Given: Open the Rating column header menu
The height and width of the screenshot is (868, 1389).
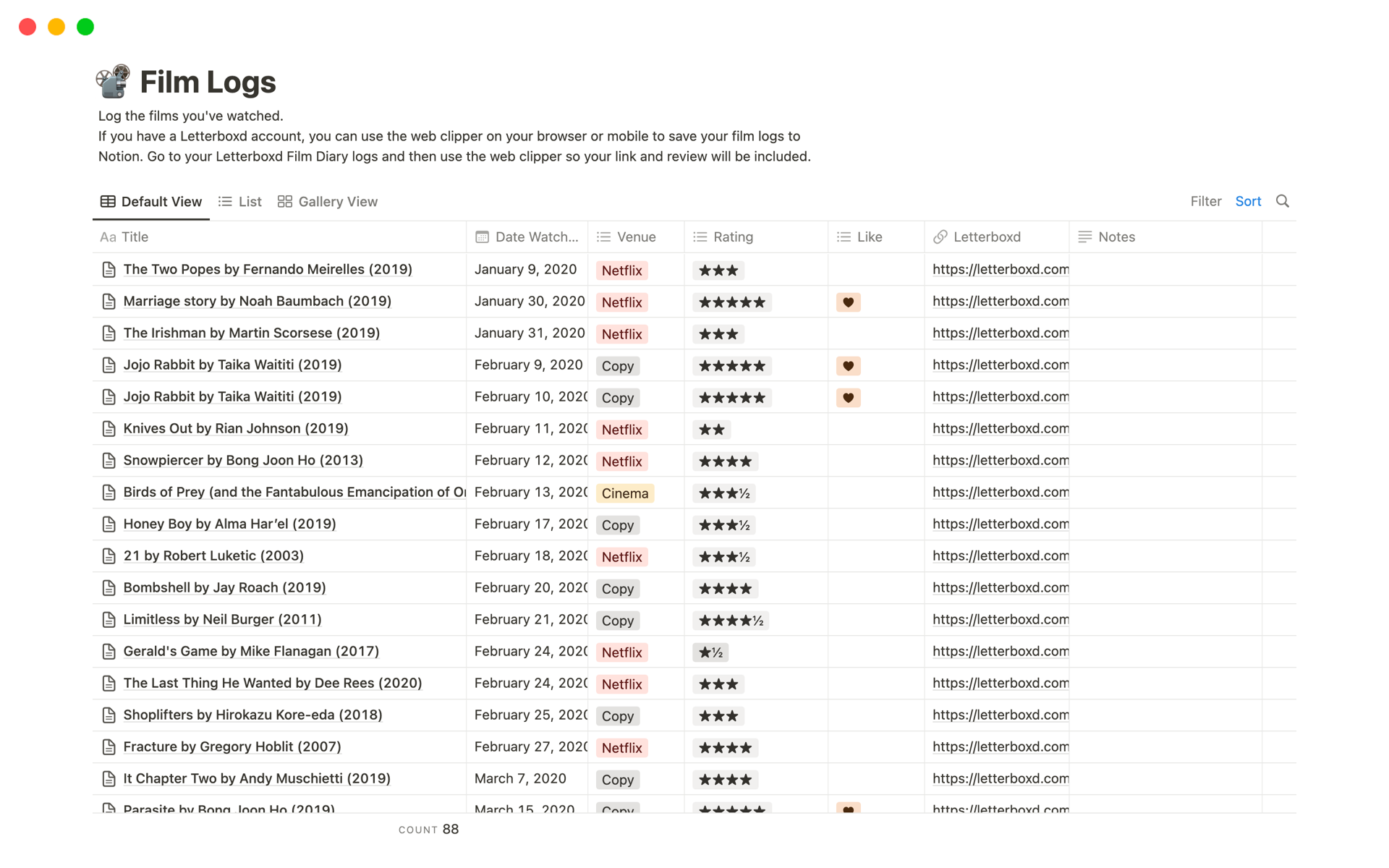Looking at the screenshot, I should click(x=733, y=237).
